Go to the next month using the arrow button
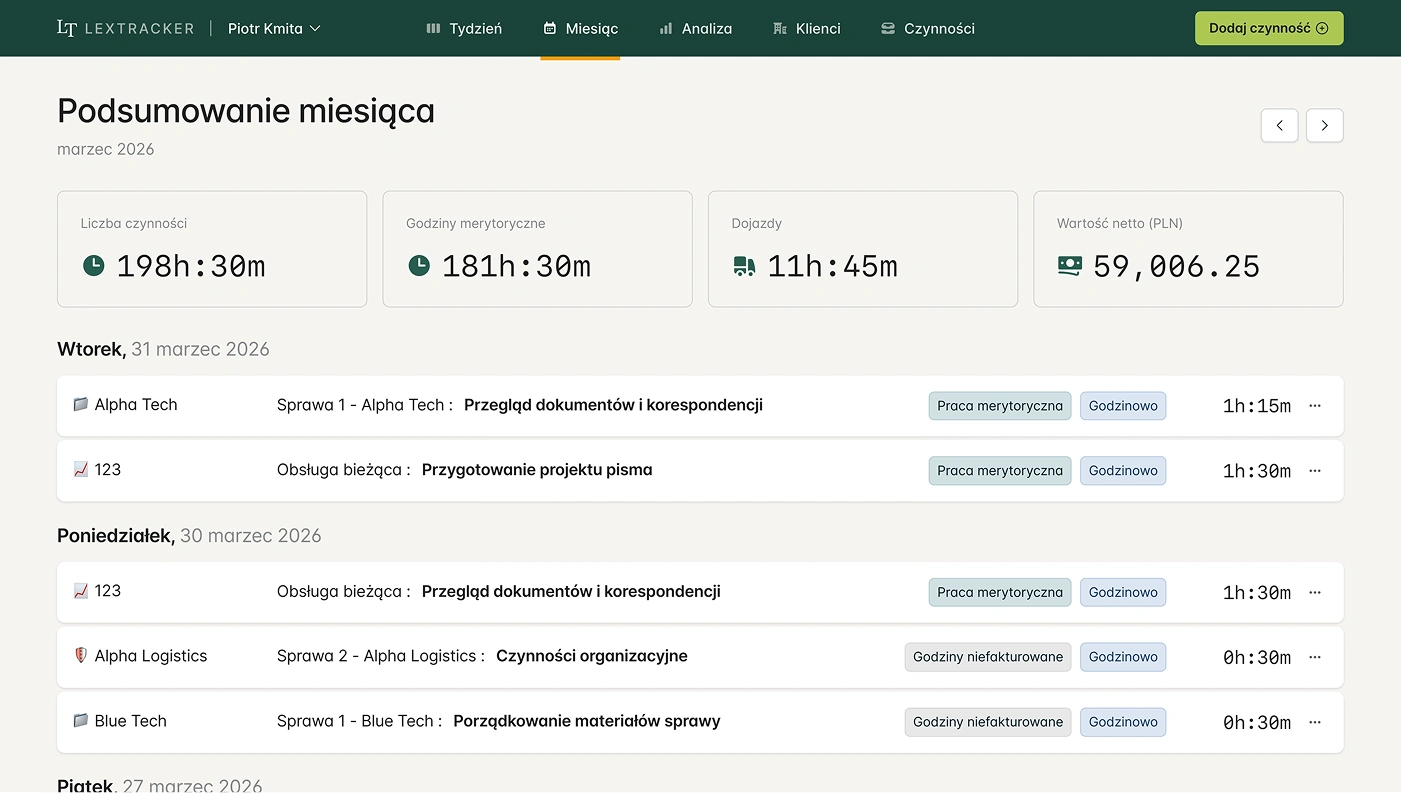 1324,125
